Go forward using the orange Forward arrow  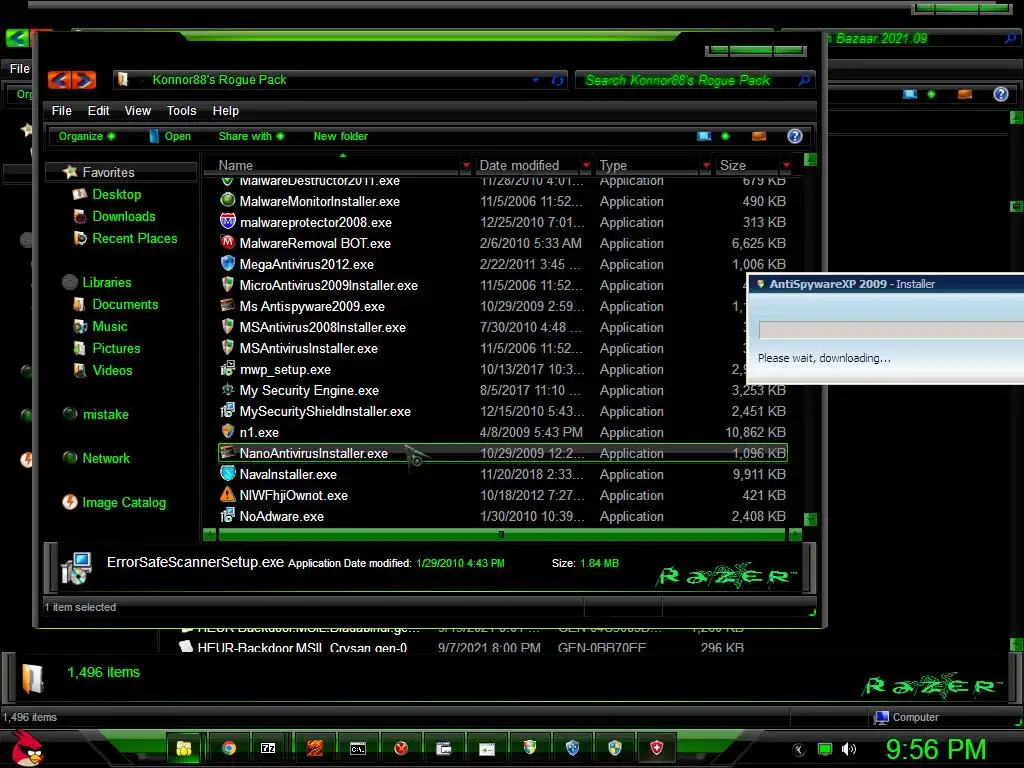click(x=84, y=80)
